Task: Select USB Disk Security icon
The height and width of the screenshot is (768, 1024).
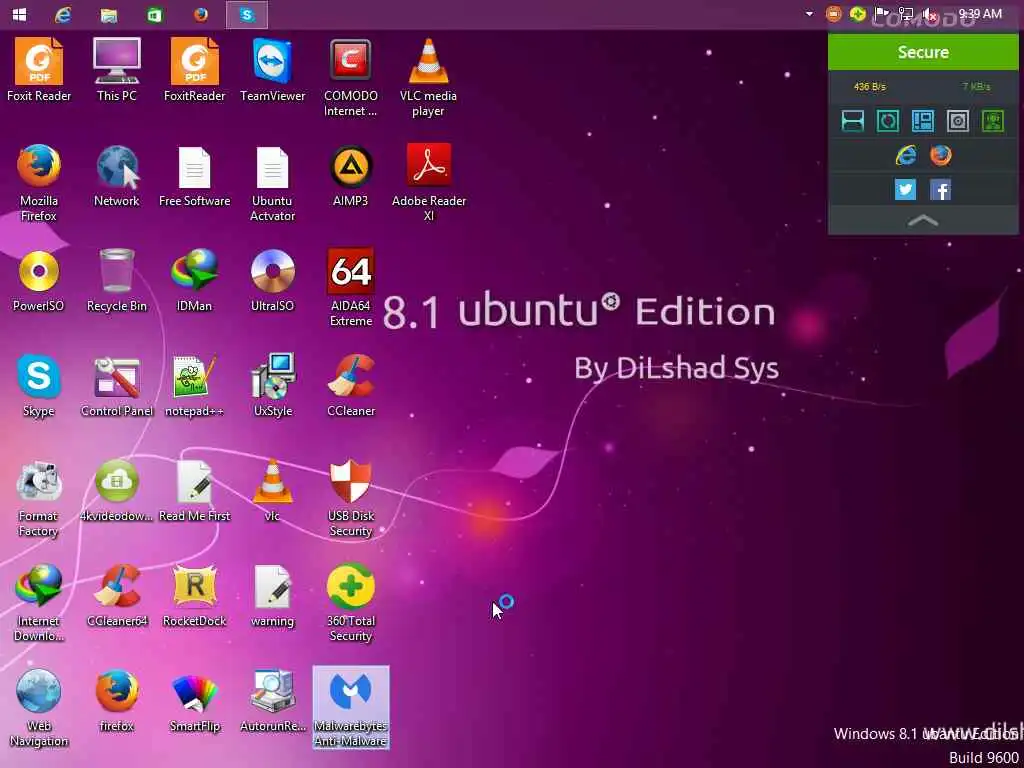Action: pos(351,499)
